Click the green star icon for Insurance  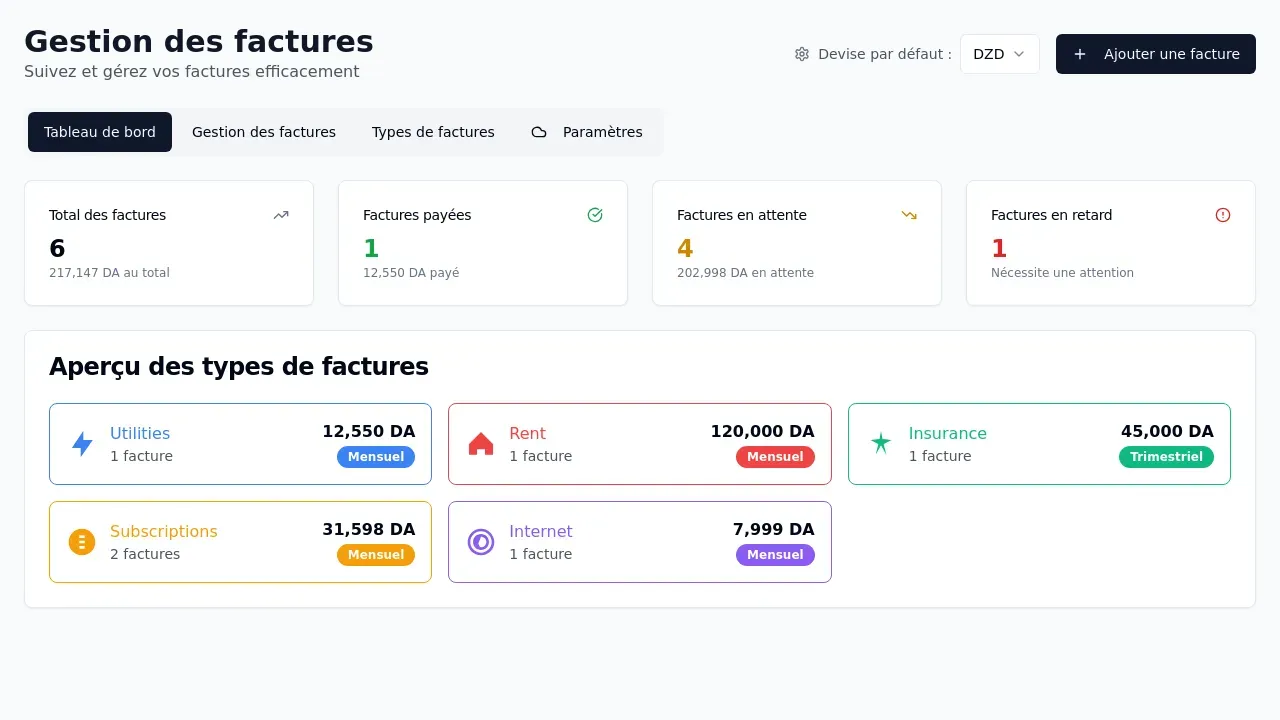click(880, 443)
